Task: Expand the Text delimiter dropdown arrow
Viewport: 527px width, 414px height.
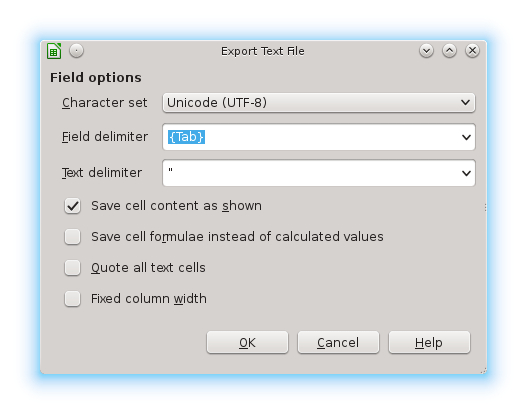Action: click(x=466, y=173)
